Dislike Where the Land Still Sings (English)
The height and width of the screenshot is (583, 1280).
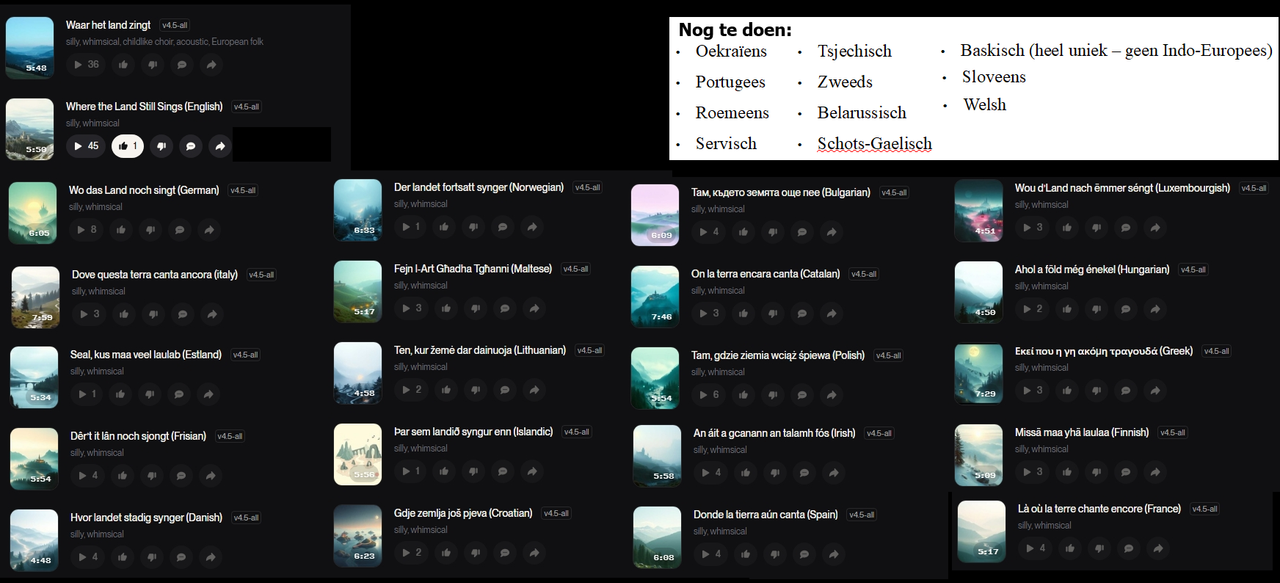pos(160,146)
